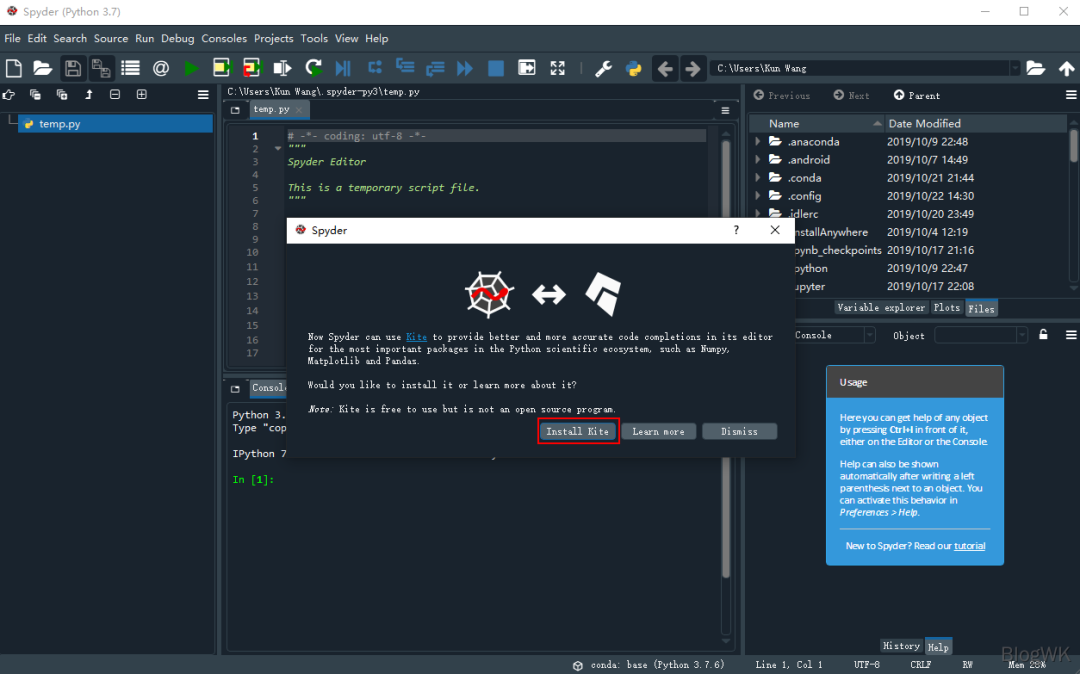This screenshot has height=674, width=1080.
Task: Run selection or current line icon
Action: tap(282, 67)
